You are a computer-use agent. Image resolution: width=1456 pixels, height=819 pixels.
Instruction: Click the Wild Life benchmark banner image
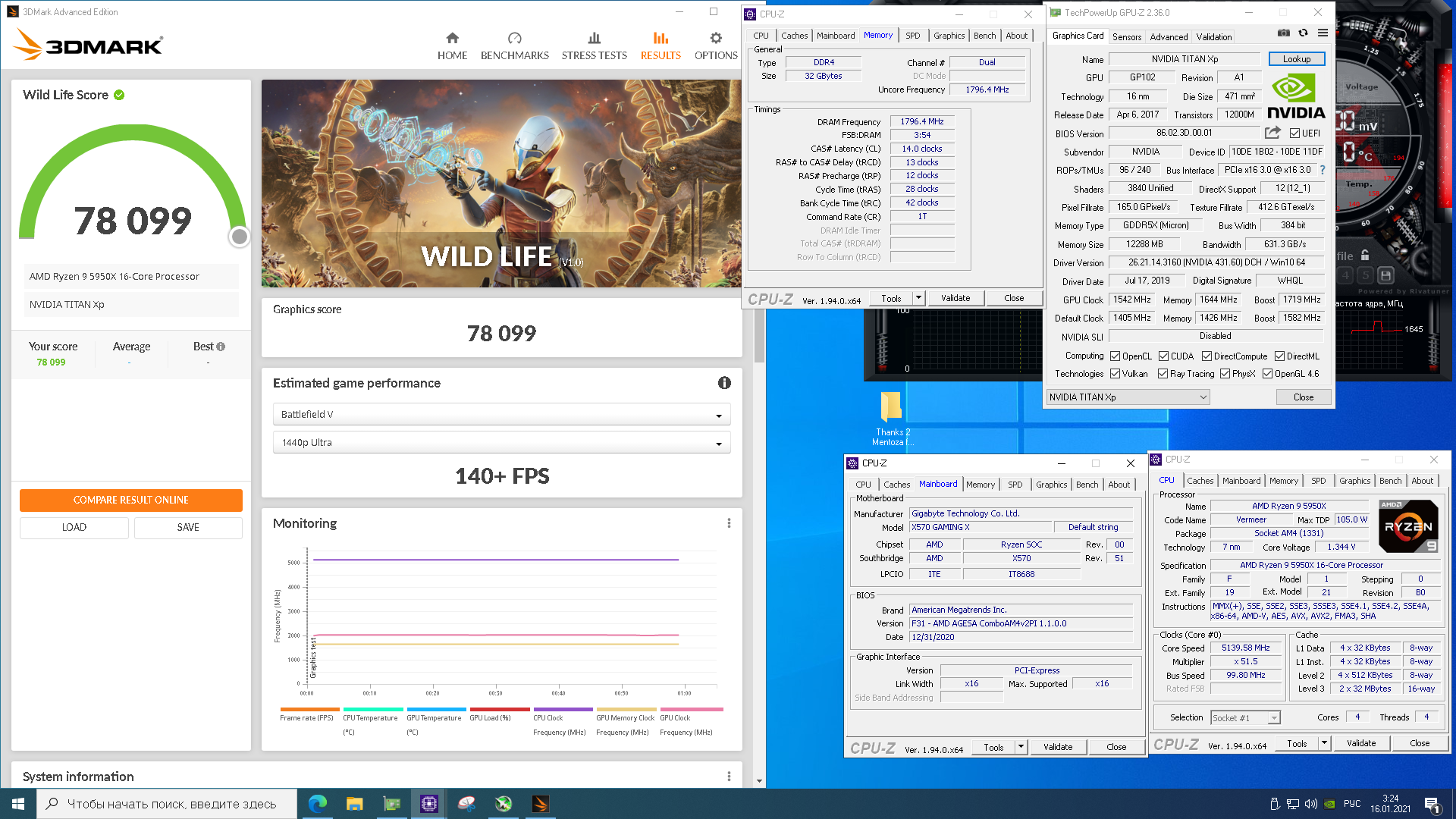coord(501,184)
